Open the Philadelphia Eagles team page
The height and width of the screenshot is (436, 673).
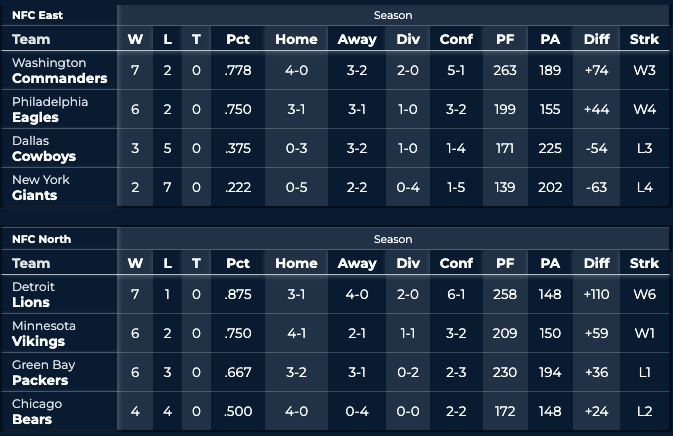point(50,110)
